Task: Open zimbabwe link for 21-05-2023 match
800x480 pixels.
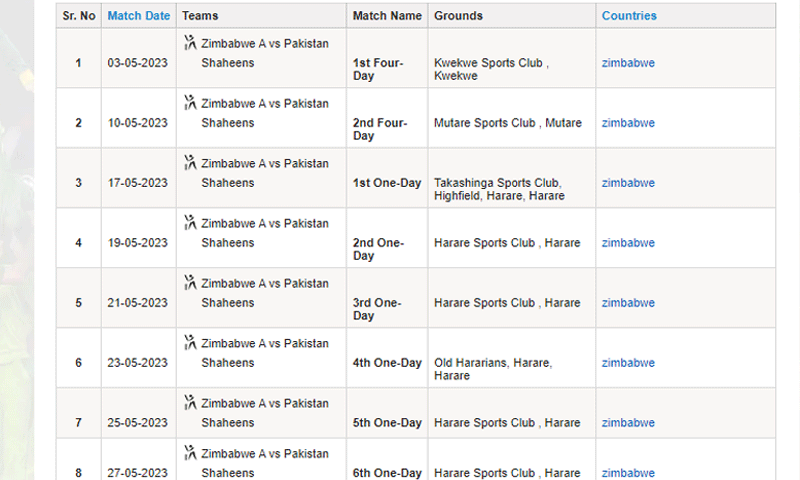Action: [628, 302]
